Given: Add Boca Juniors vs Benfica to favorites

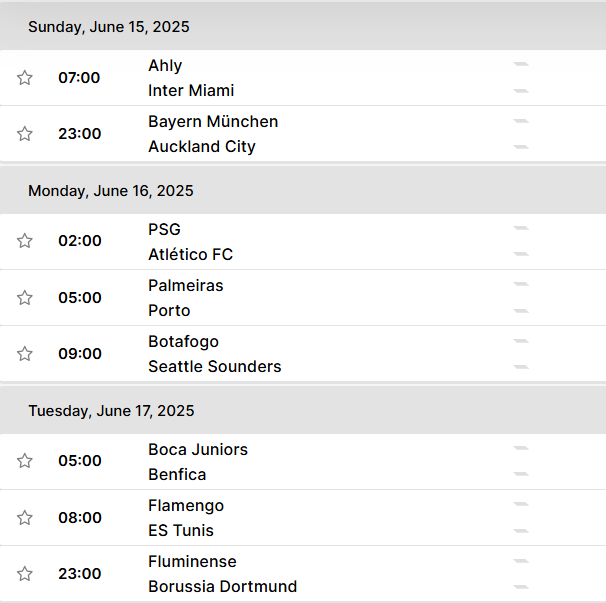Looking at the screenshot, I should coord(25,461).
